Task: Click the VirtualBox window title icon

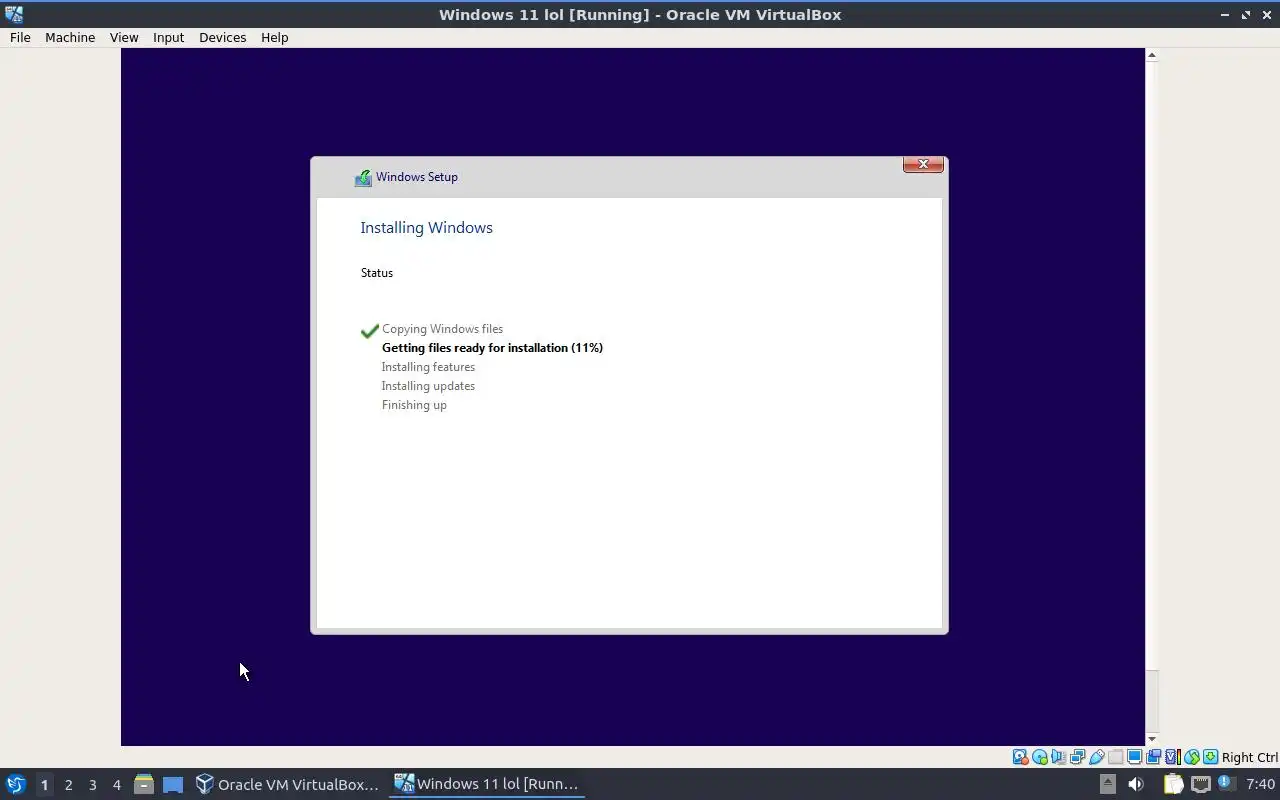Action: [14, 14]
